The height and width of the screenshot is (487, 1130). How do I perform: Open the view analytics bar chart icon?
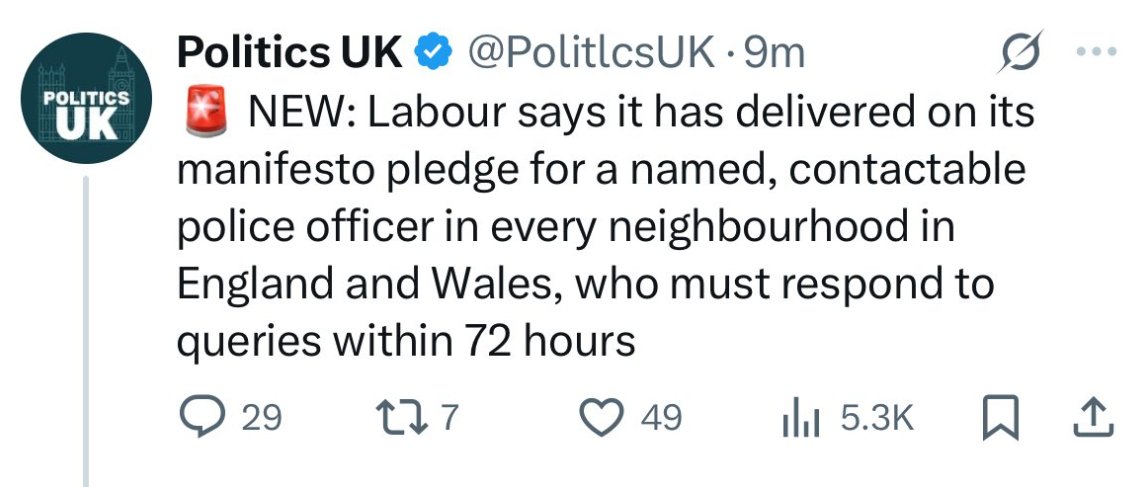point(800,418)
